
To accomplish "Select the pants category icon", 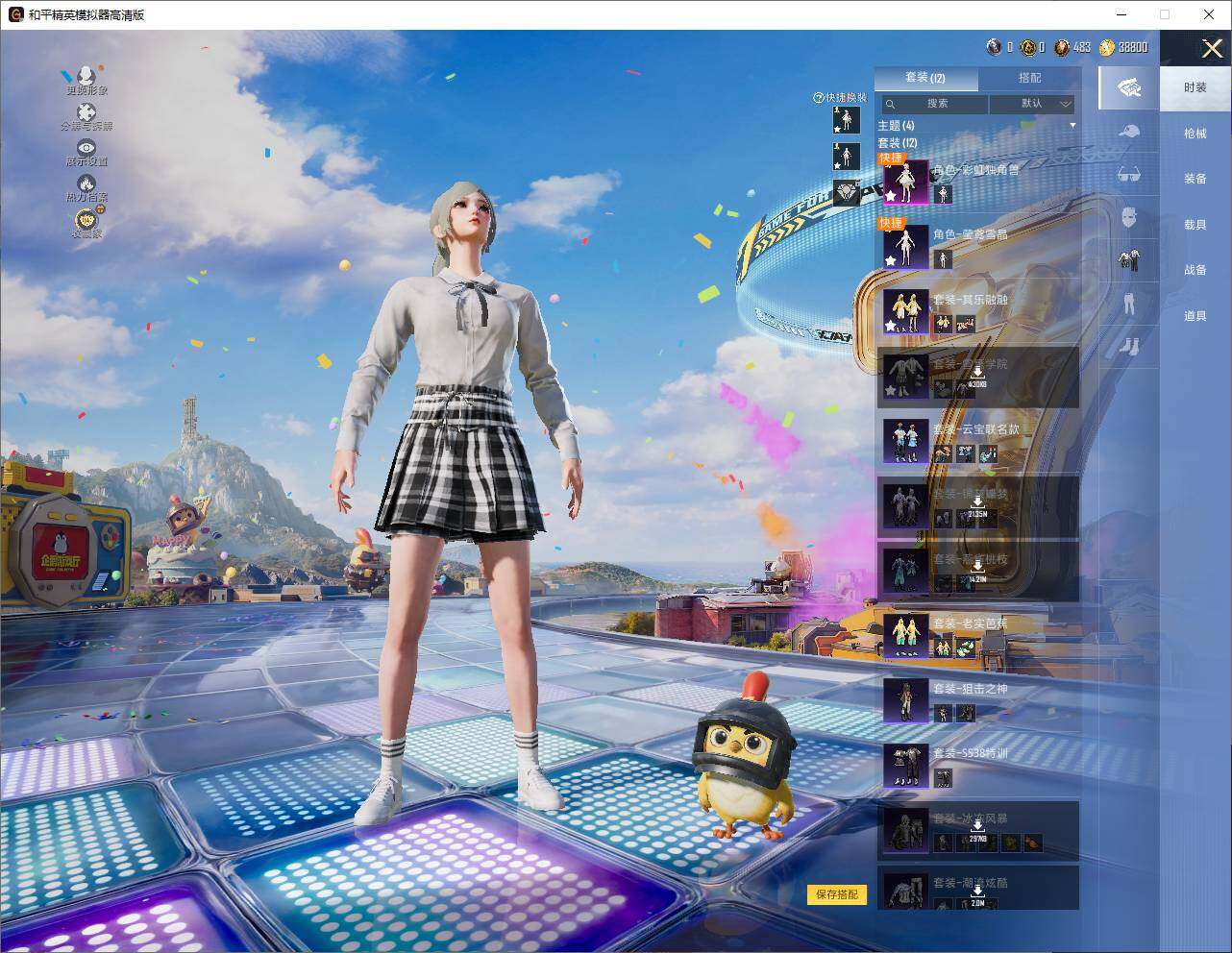I will click(x=1129, y=304).
